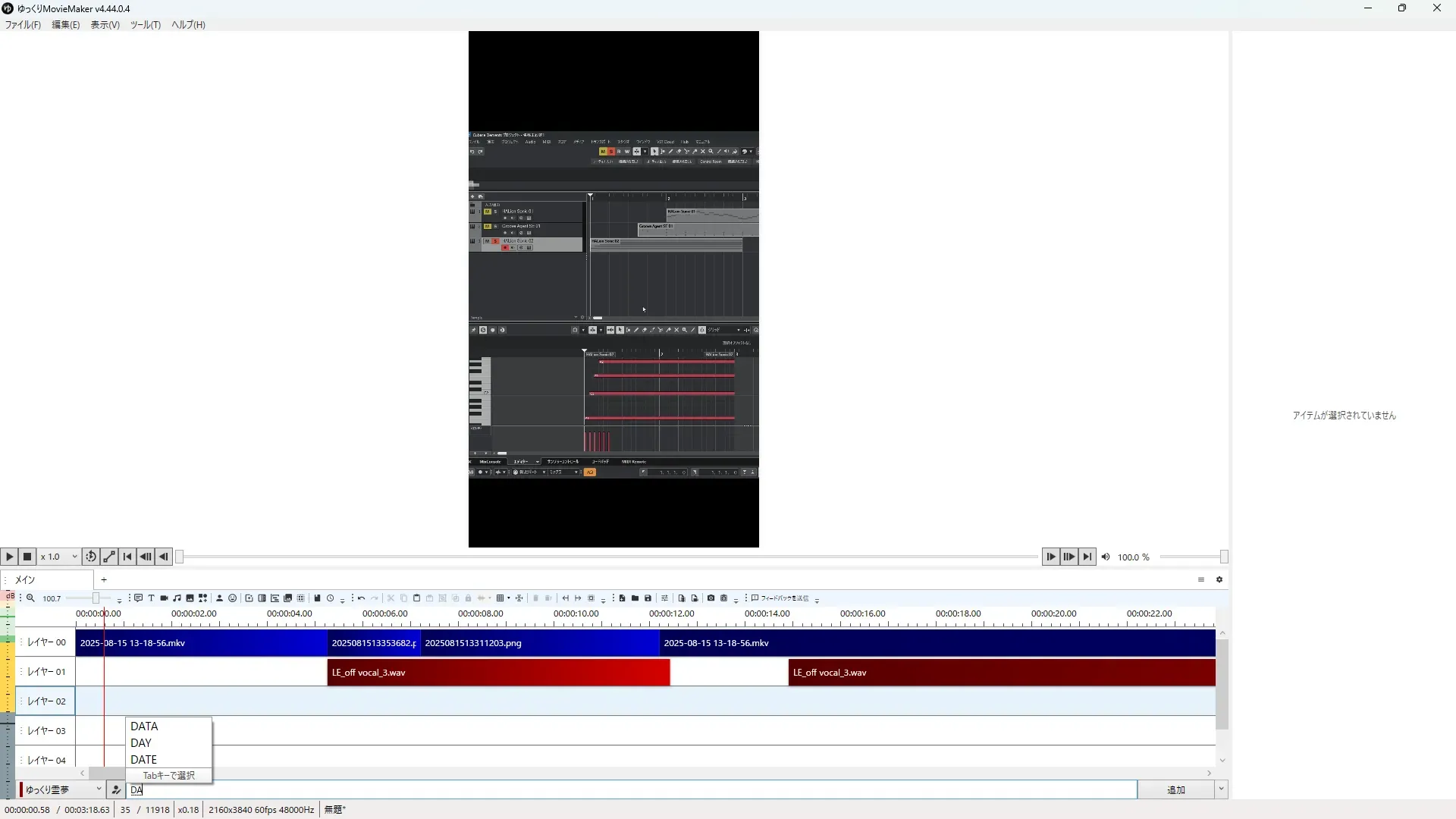Click the add text item icon
The image size is (1456, 819).
coord(151,598)
